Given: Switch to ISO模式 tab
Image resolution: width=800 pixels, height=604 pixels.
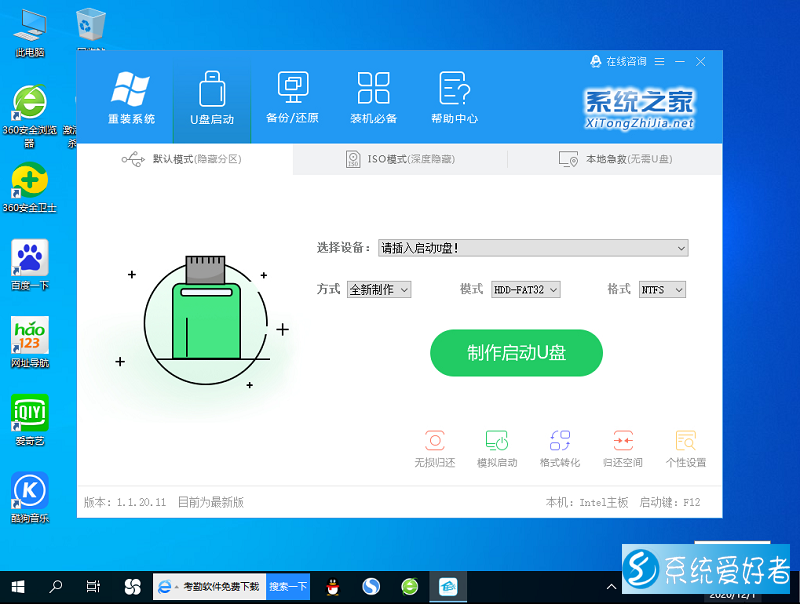Looking at the screenshot, I should click(x=400, y=159).
